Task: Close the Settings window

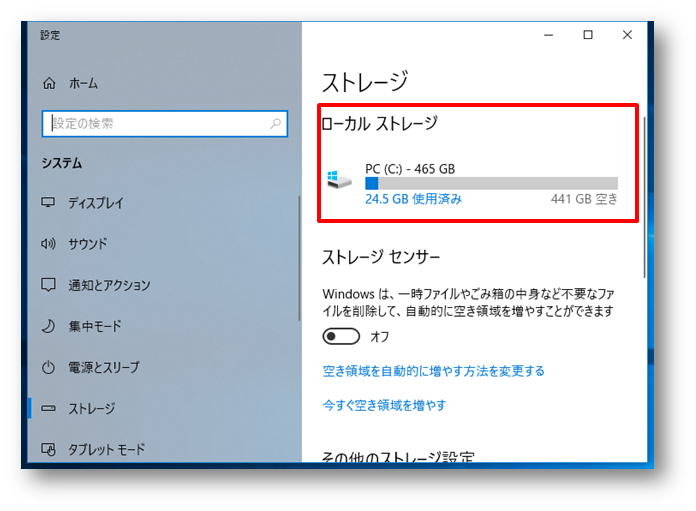Action: 627,35
